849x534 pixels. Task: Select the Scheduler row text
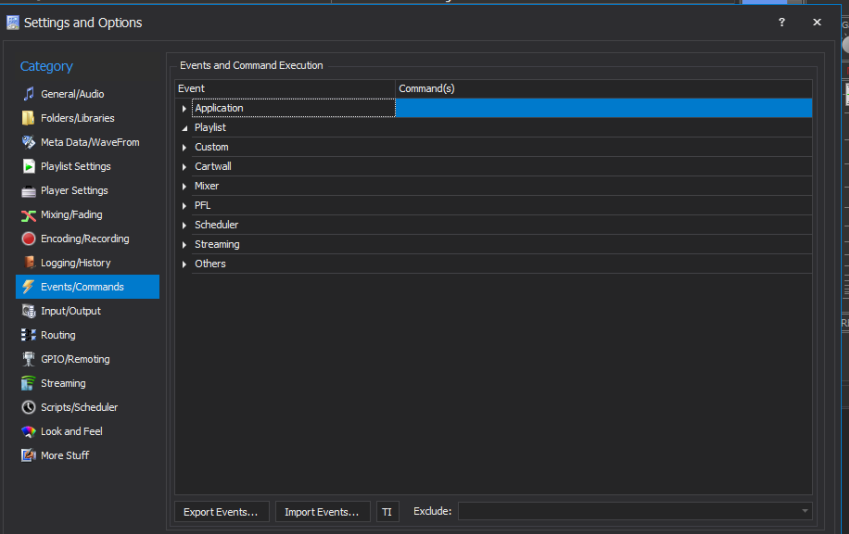pyautogui.click(x=217, y=225)
